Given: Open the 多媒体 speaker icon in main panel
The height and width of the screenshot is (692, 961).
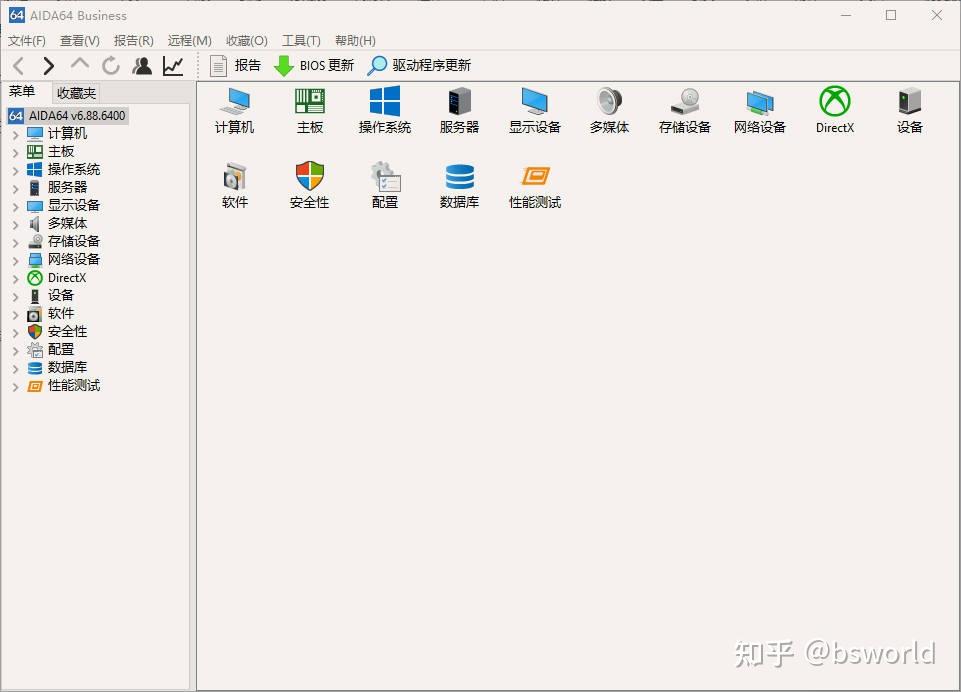Looking at the screenshot, I should [610, 110].
